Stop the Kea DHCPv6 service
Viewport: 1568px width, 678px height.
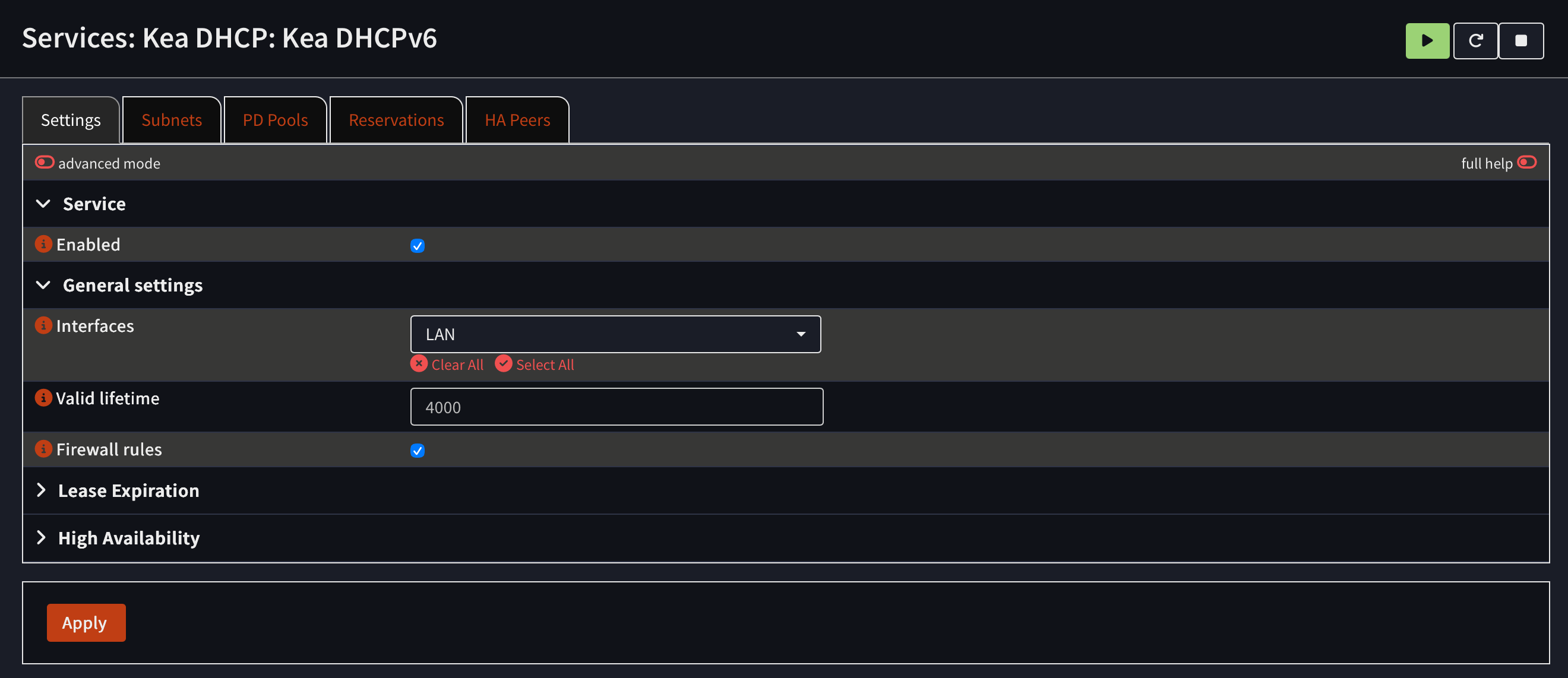coord(1520,41)
